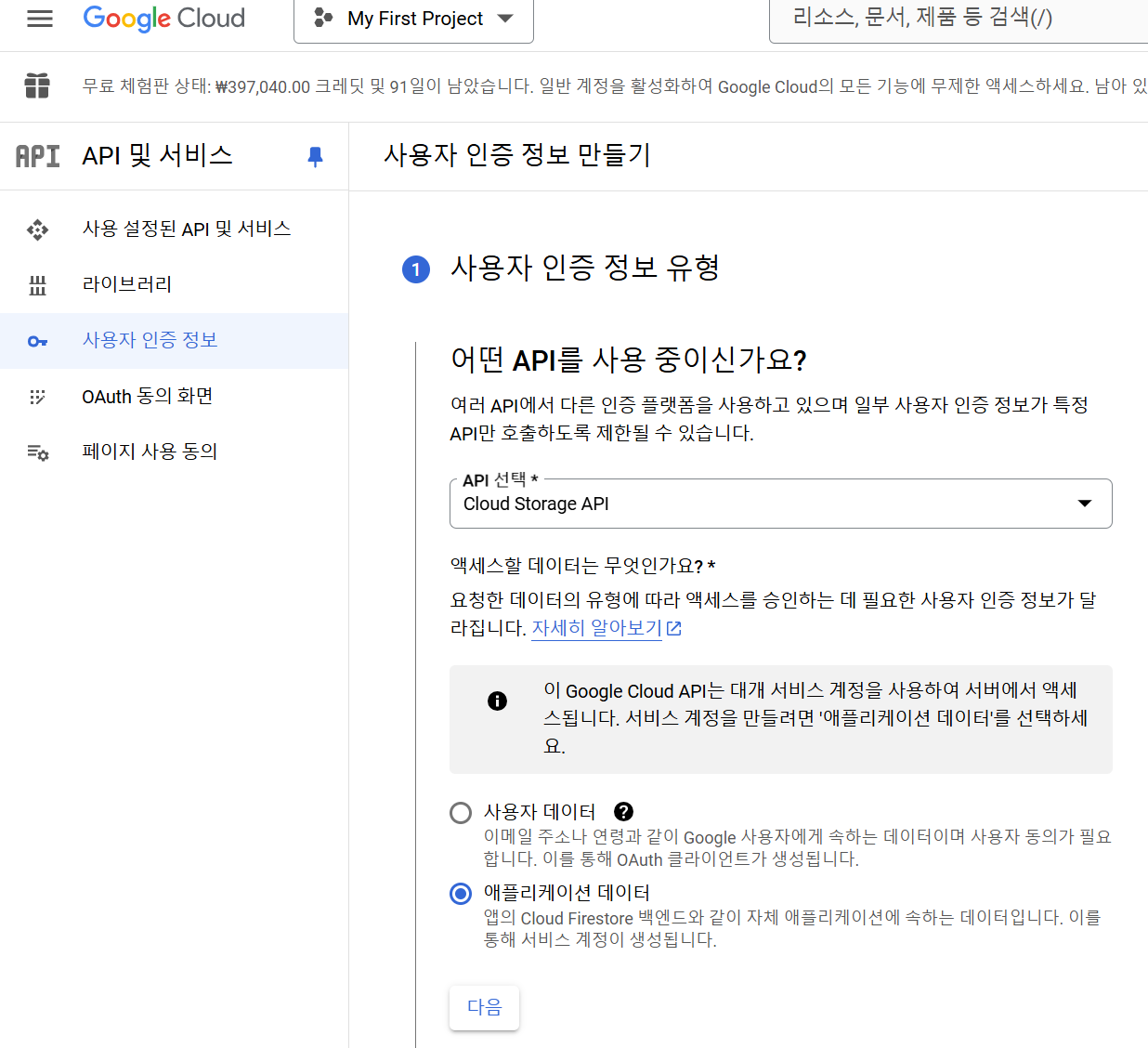Open OAuth 동의 화면
The width and height of the screenshot is (1148, 1048).
click(x=175, y=396)
